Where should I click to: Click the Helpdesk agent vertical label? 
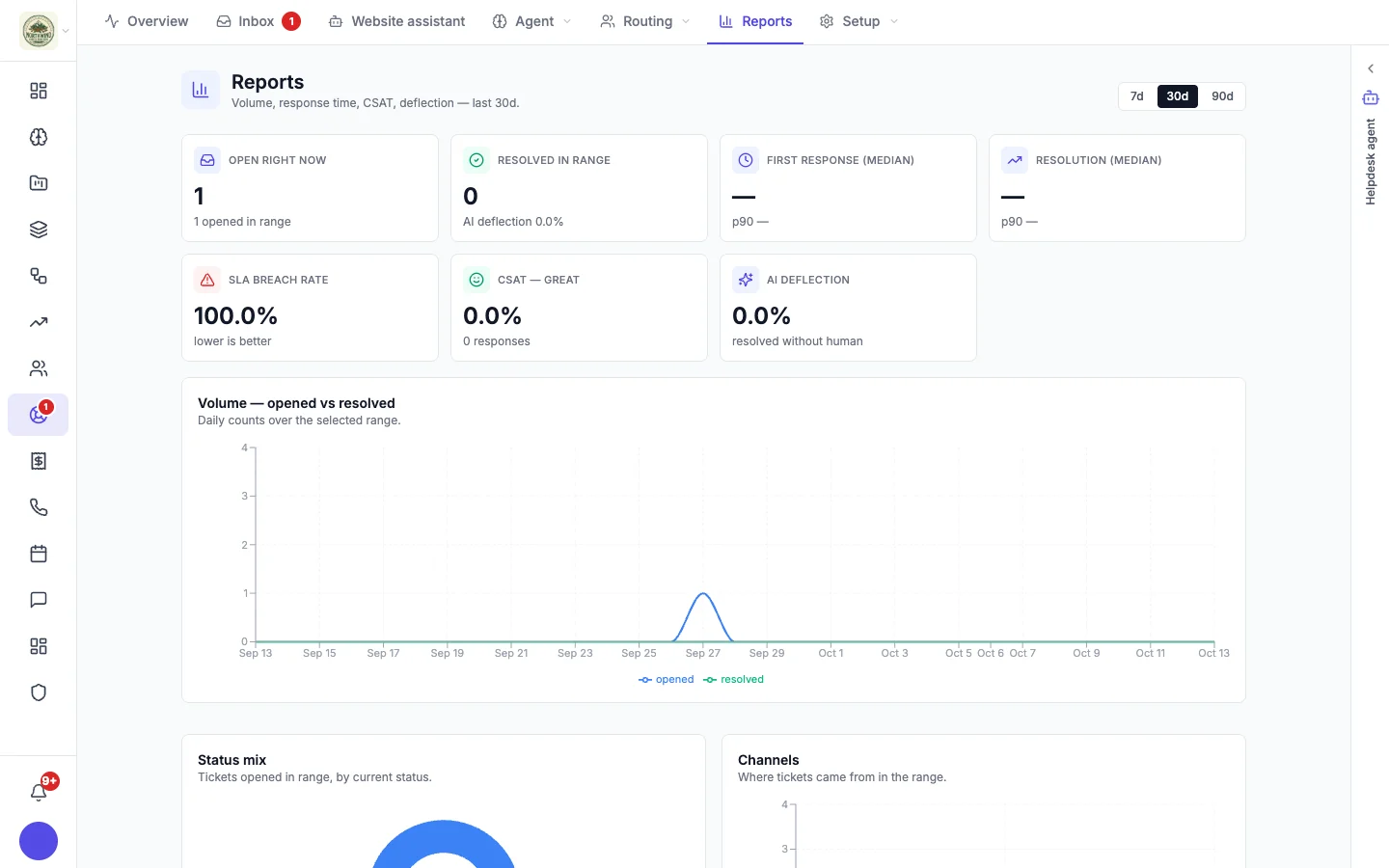point(1371,162)
